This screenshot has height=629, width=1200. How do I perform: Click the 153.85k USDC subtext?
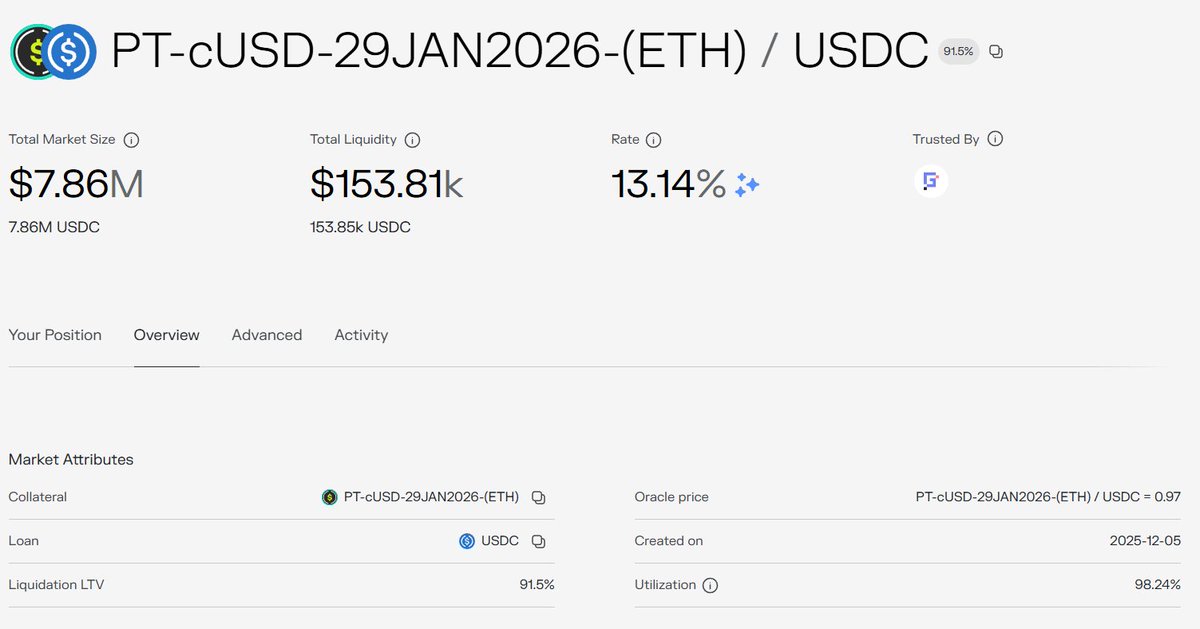click(x=360, y=227)
